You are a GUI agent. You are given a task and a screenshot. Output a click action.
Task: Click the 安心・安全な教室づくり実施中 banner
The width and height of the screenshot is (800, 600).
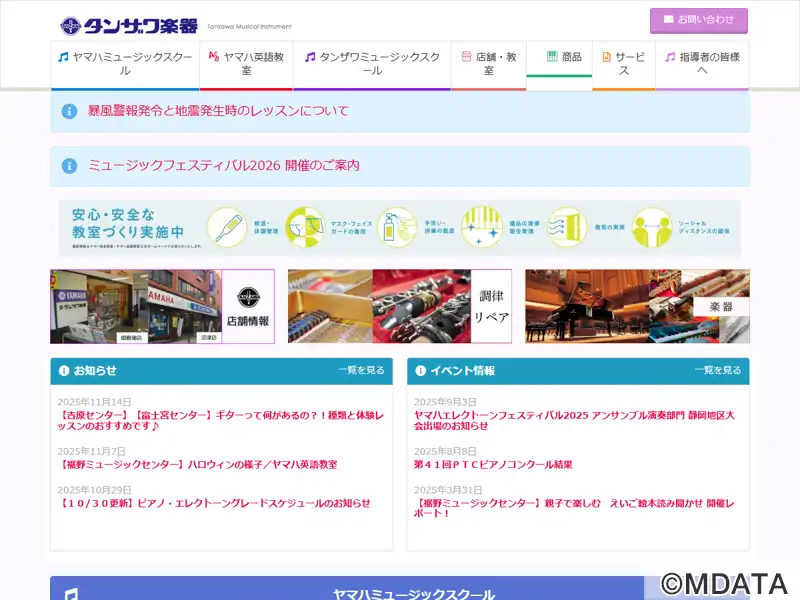pos(400,227)
